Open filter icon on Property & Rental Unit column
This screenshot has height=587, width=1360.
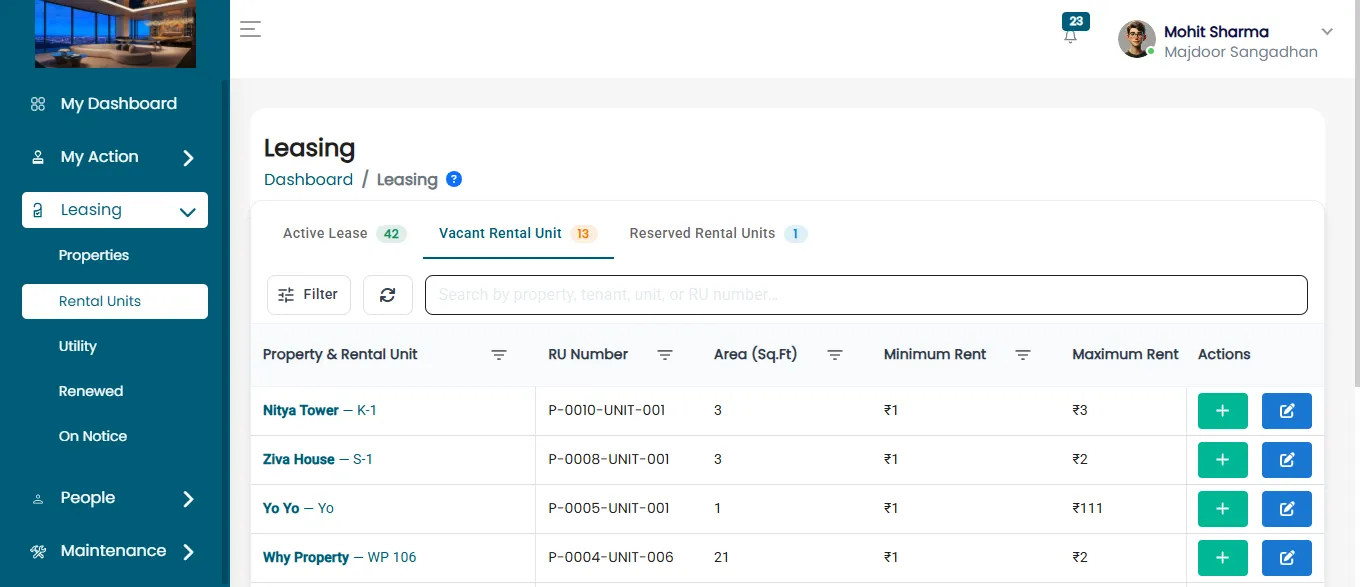(499, 355)
